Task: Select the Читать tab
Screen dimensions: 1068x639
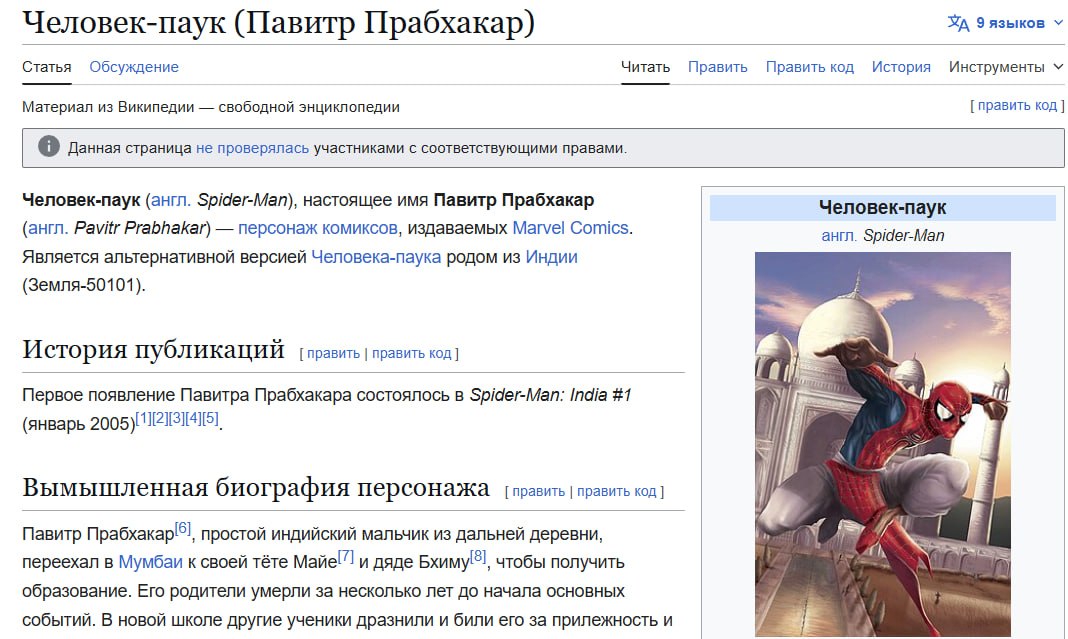Action: click(645, 67)
